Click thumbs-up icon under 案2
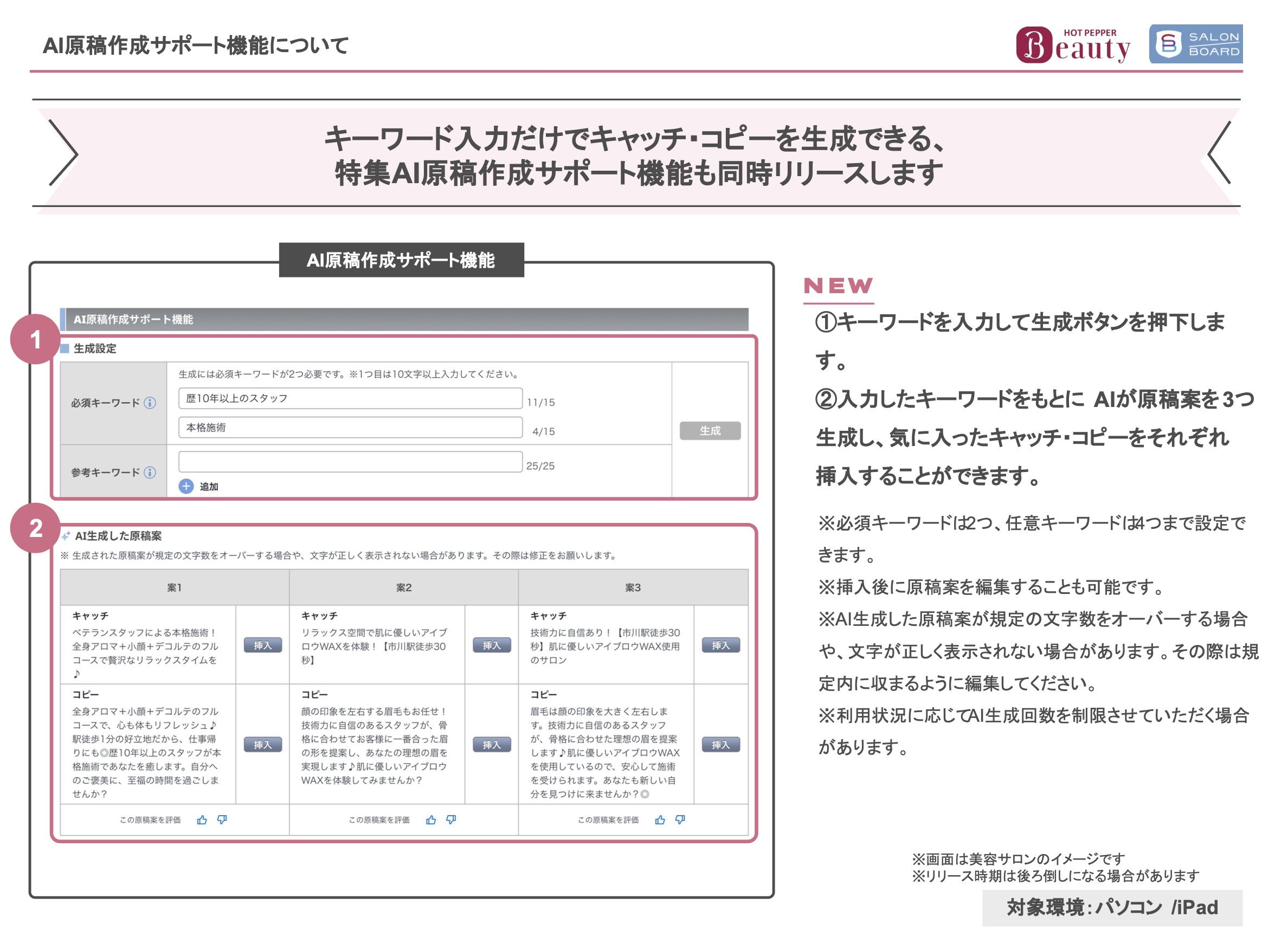1288x944 pixels. click(x=431, y=820)
